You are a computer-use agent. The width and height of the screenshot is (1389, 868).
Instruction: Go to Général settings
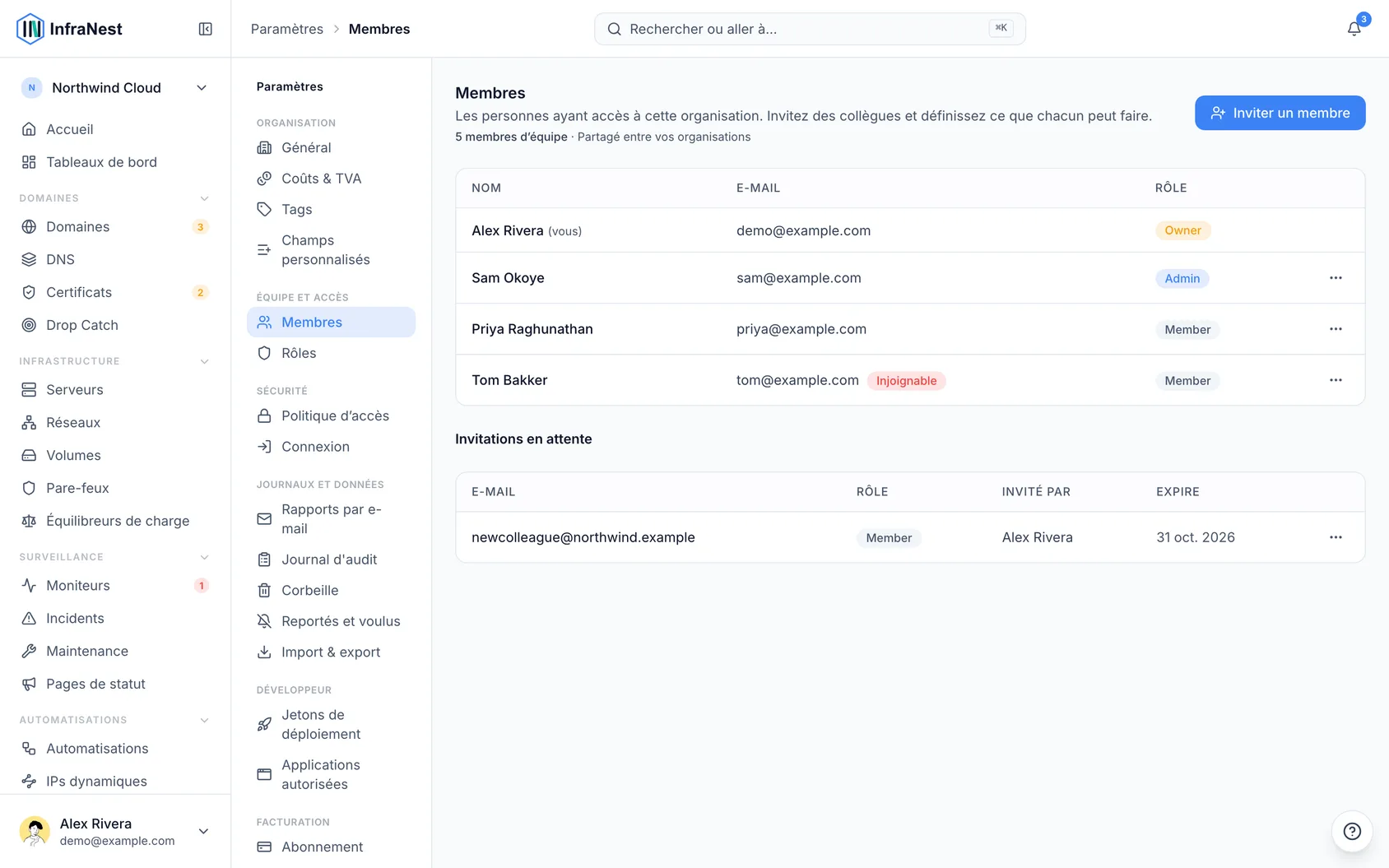pos(331,147)
